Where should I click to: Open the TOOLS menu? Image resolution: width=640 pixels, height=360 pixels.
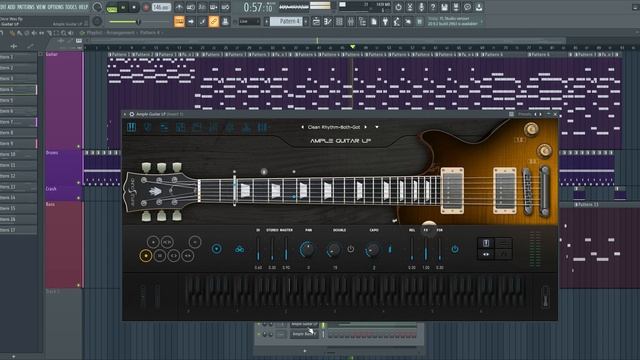point(71,7)
